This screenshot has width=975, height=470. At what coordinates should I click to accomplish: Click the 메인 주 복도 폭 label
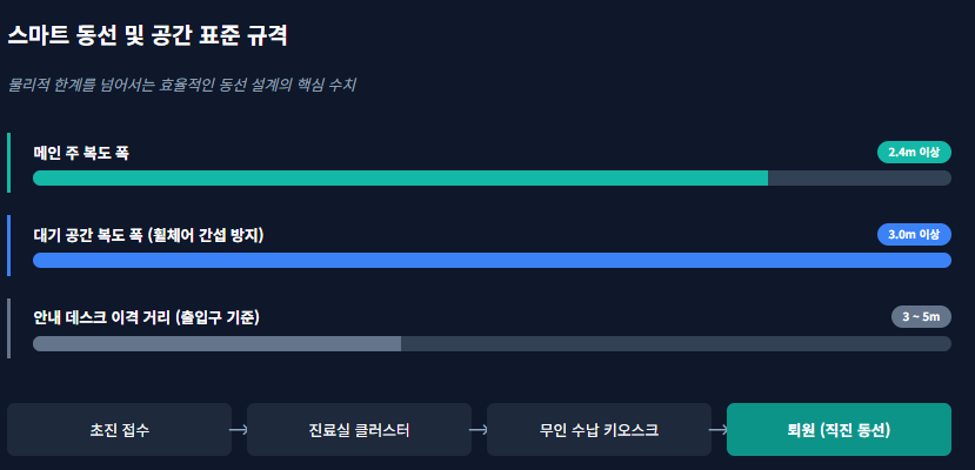[81, 153]
